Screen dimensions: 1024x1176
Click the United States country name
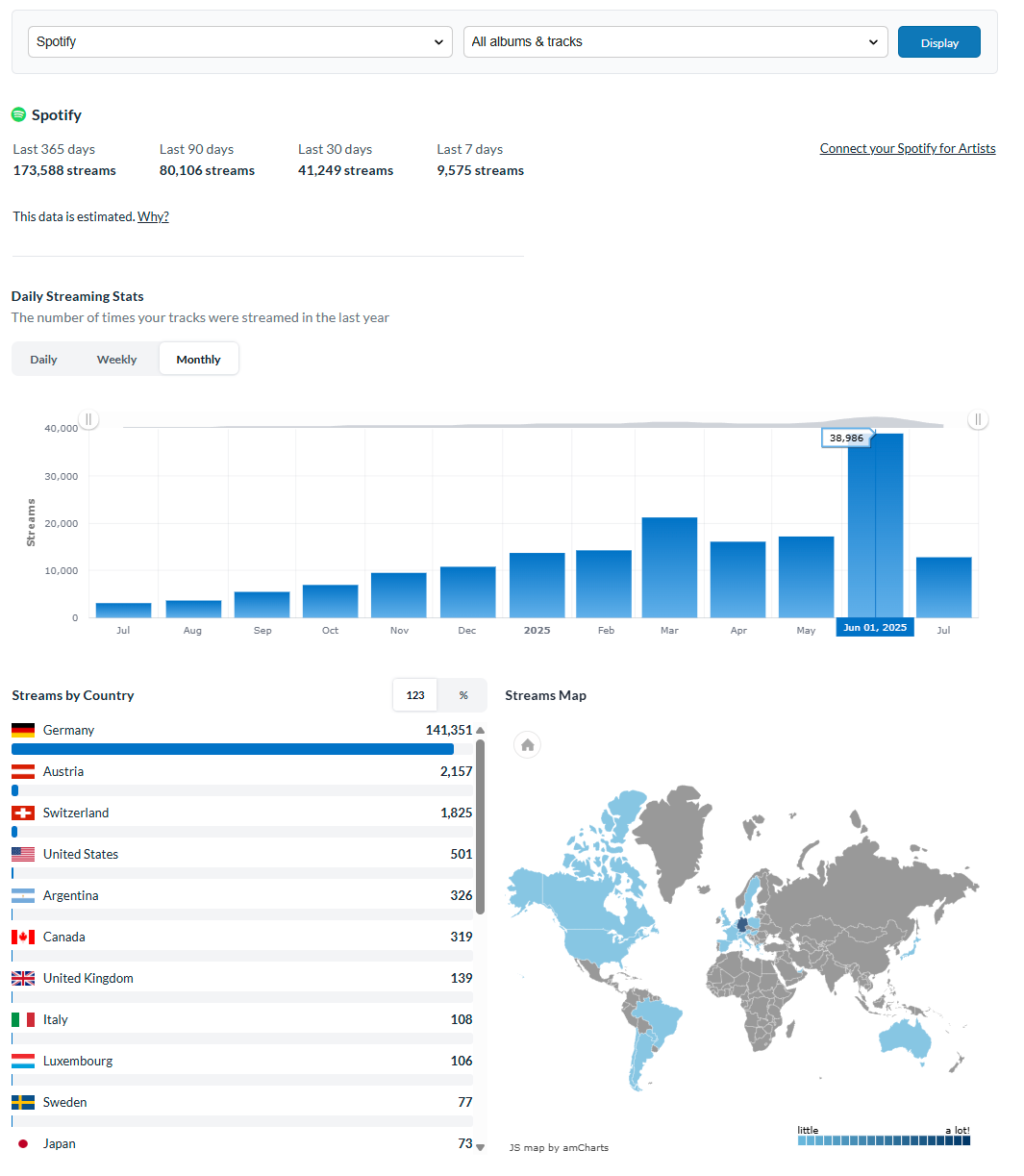coord(81,854)
